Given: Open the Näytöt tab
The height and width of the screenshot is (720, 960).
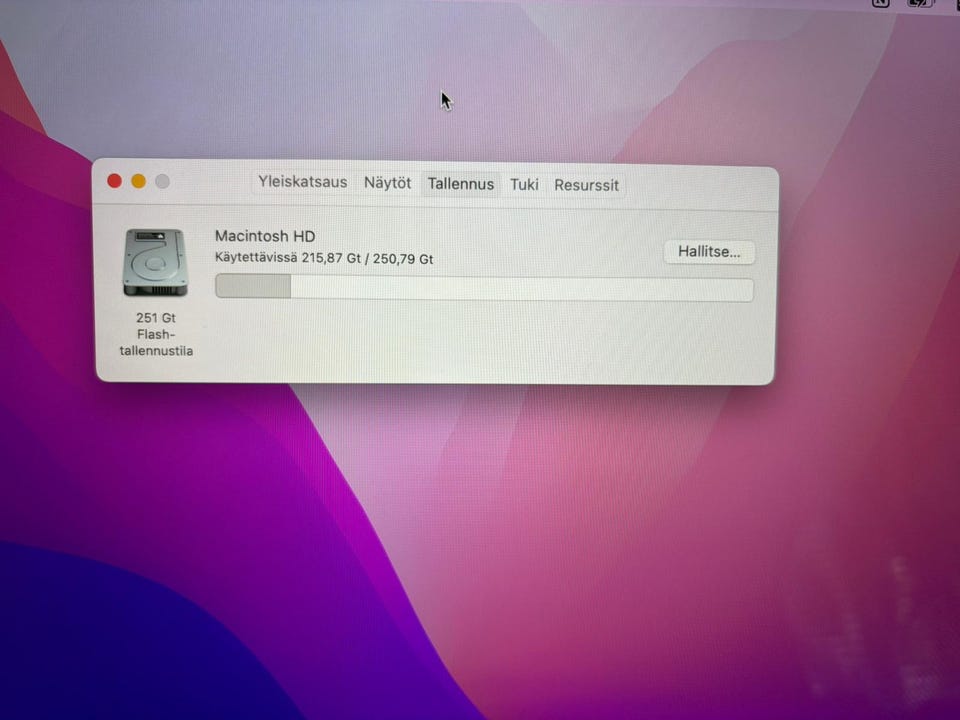Looking at the screenshot, I should [x=388, y=183].
